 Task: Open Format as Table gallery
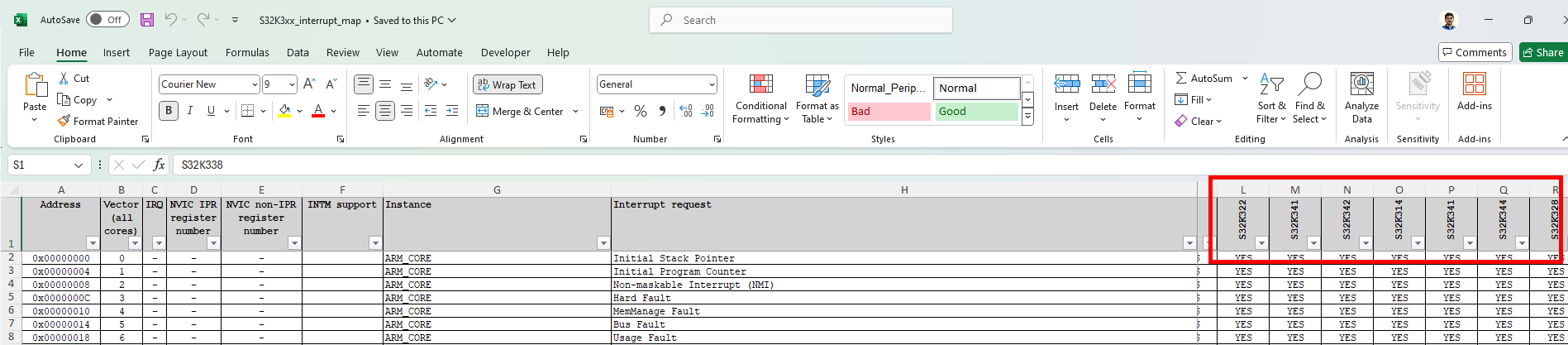[x=817, y=99]
